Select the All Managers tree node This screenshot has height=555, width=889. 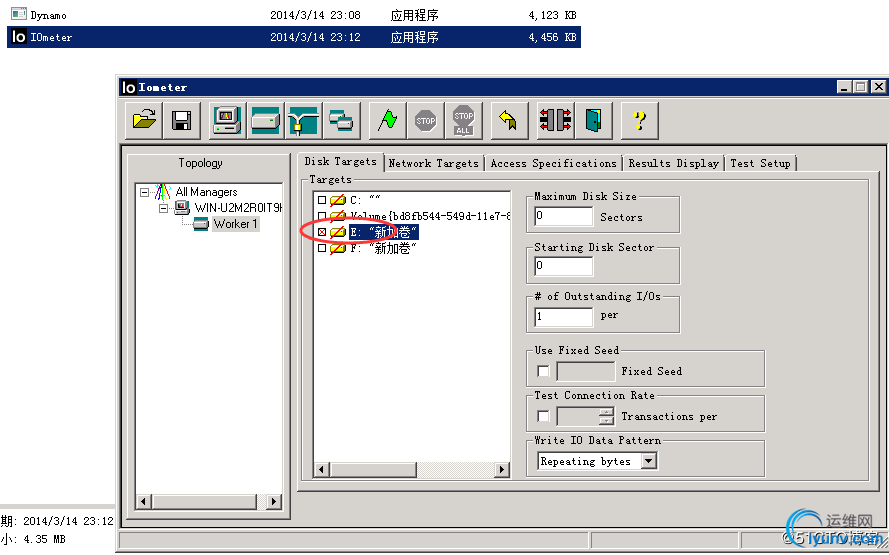tap(206, 192)
